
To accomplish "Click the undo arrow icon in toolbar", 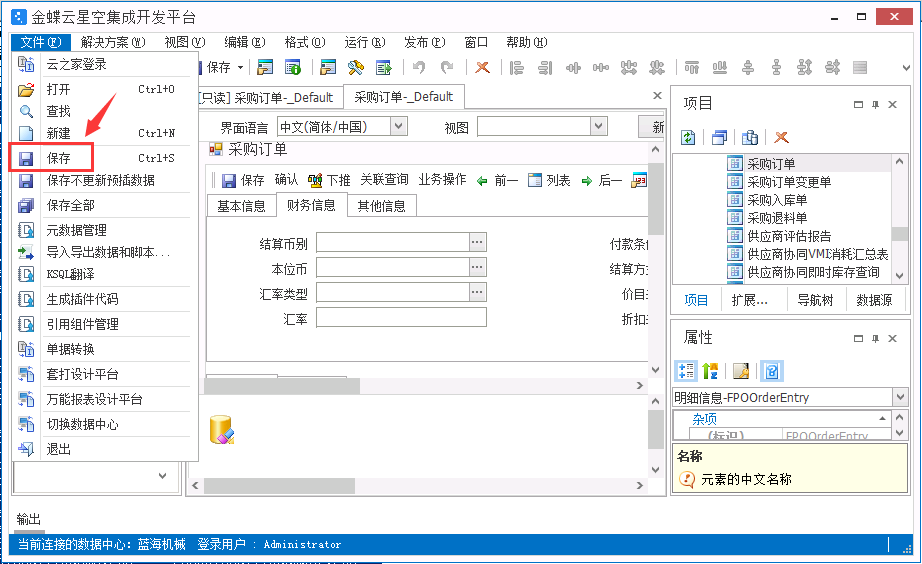I will [x=419, y=68].
